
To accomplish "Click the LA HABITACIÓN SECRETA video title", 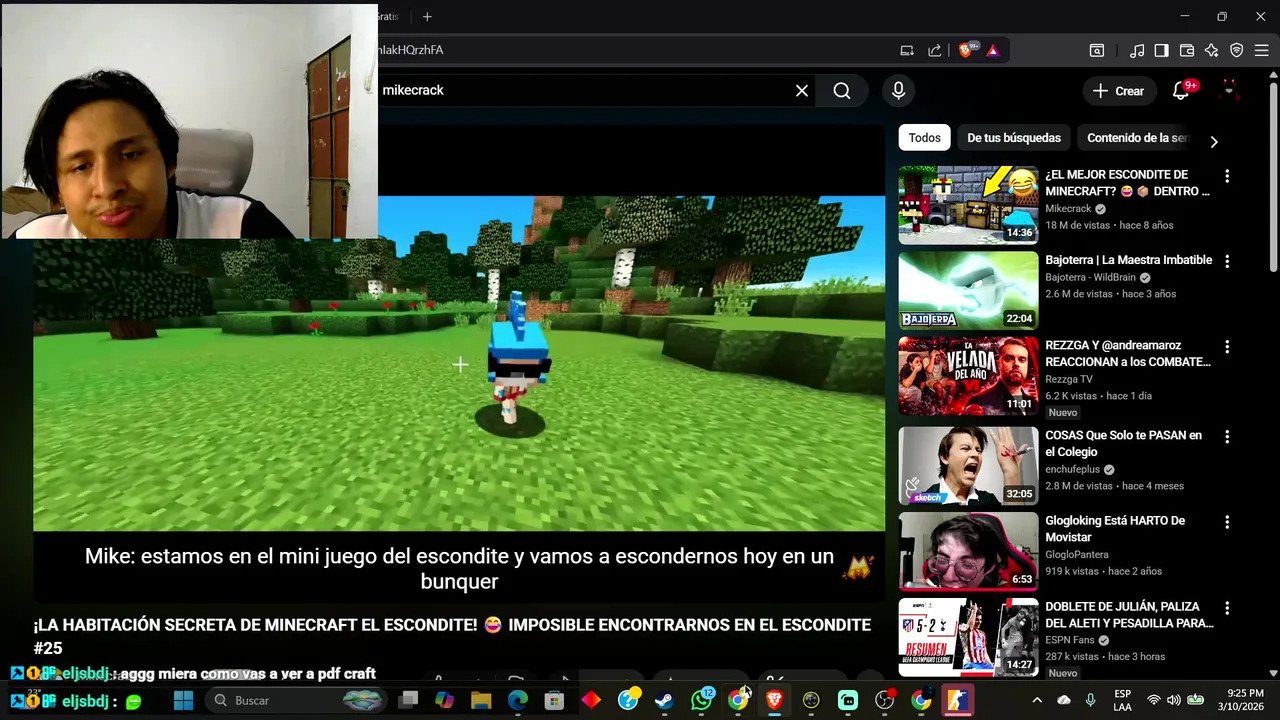I will coord(451,636).
